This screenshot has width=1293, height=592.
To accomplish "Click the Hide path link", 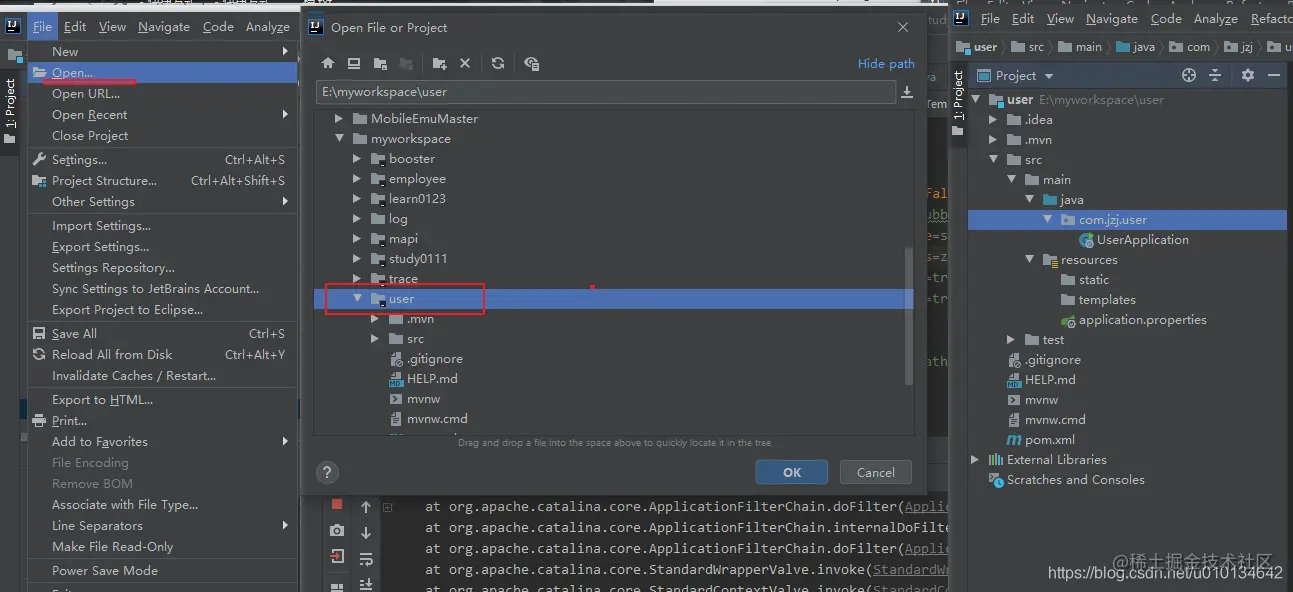I will (x=886, y=64).
